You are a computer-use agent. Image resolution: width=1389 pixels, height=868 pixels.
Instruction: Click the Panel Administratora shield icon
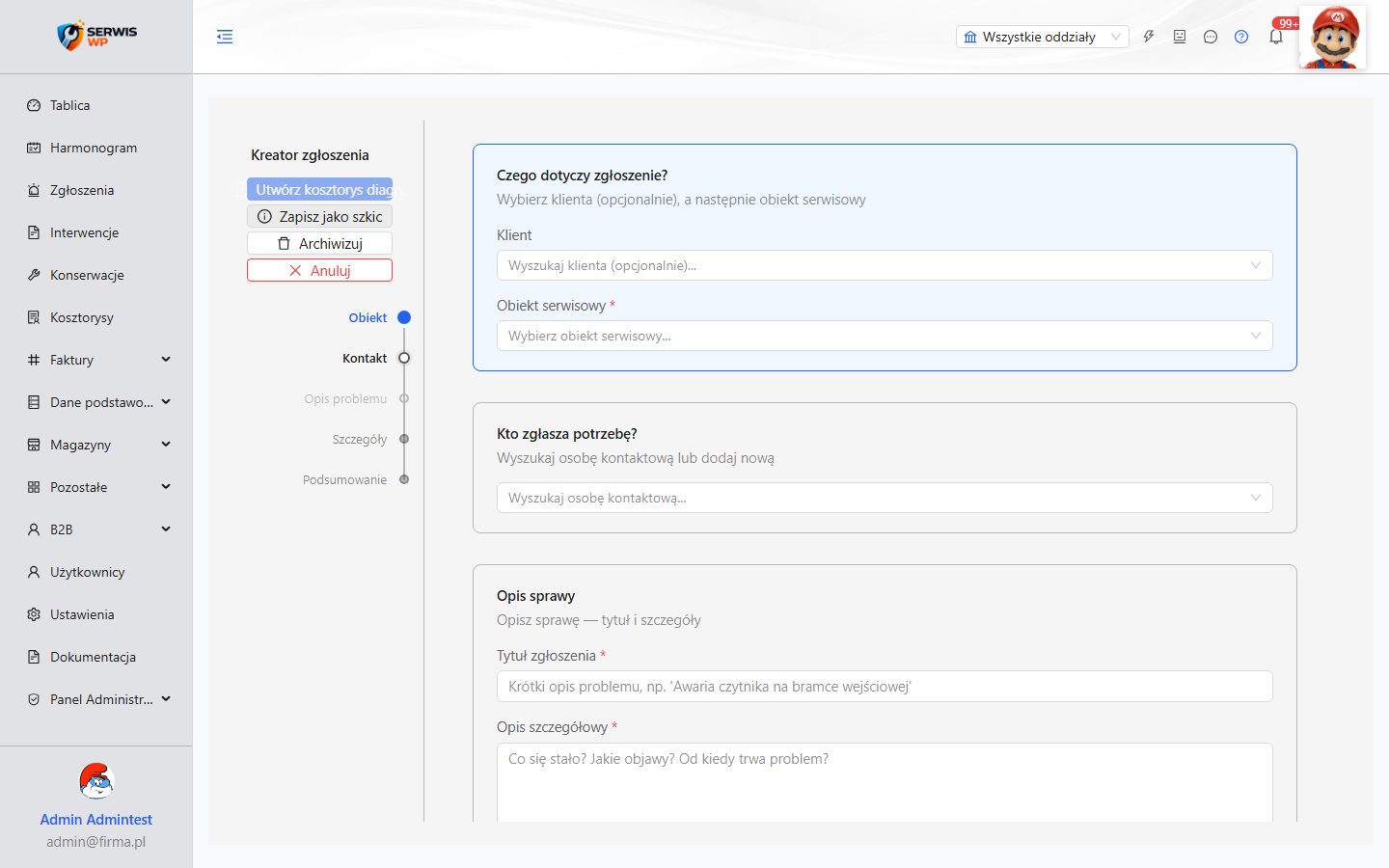(x=34, y=699)
